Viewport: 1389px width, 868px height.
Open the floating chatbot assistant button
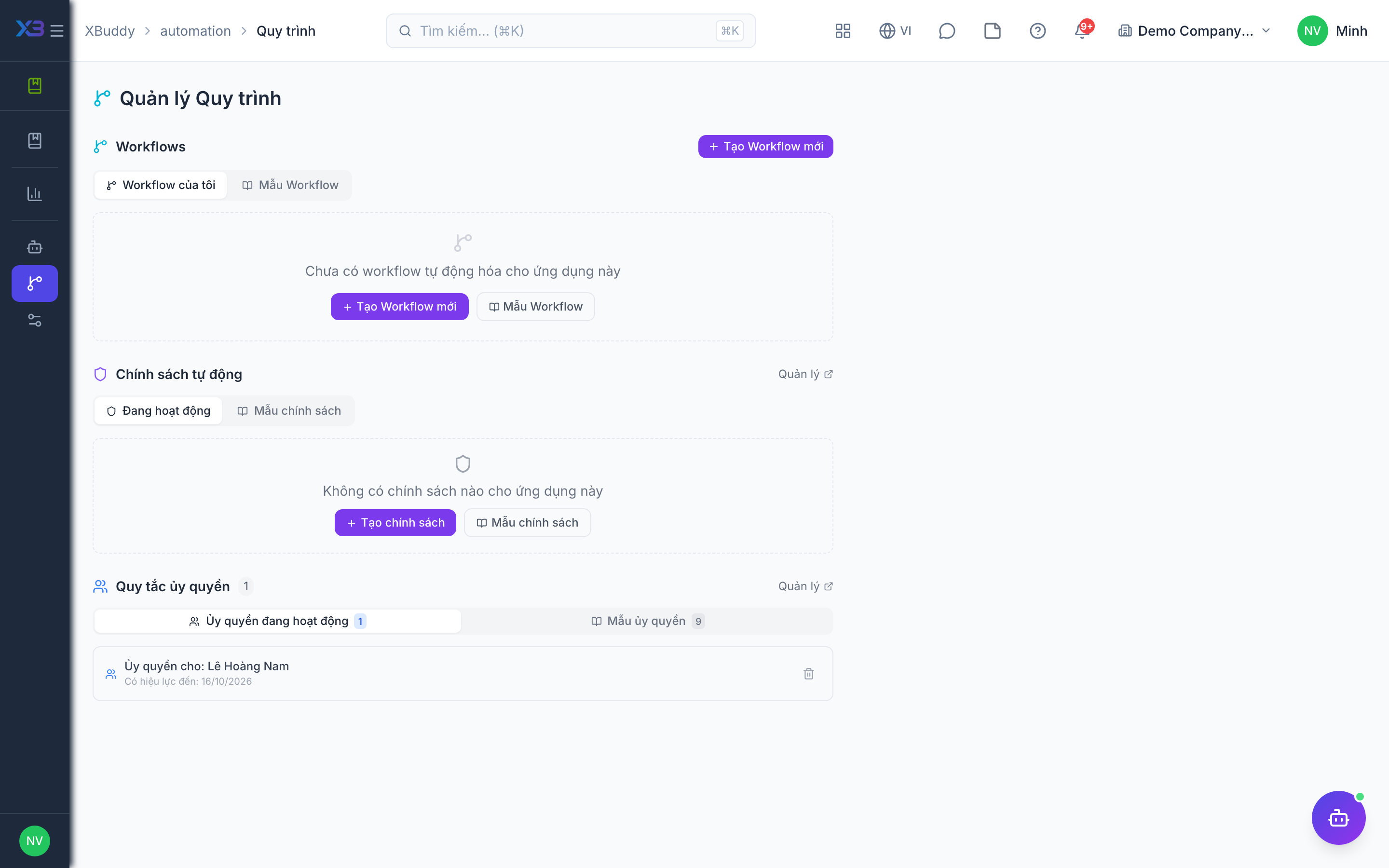point(1338,817)
